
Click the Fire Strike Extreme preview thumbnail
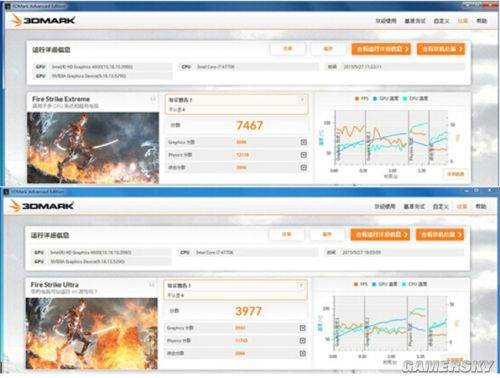[x=93, y=148]
